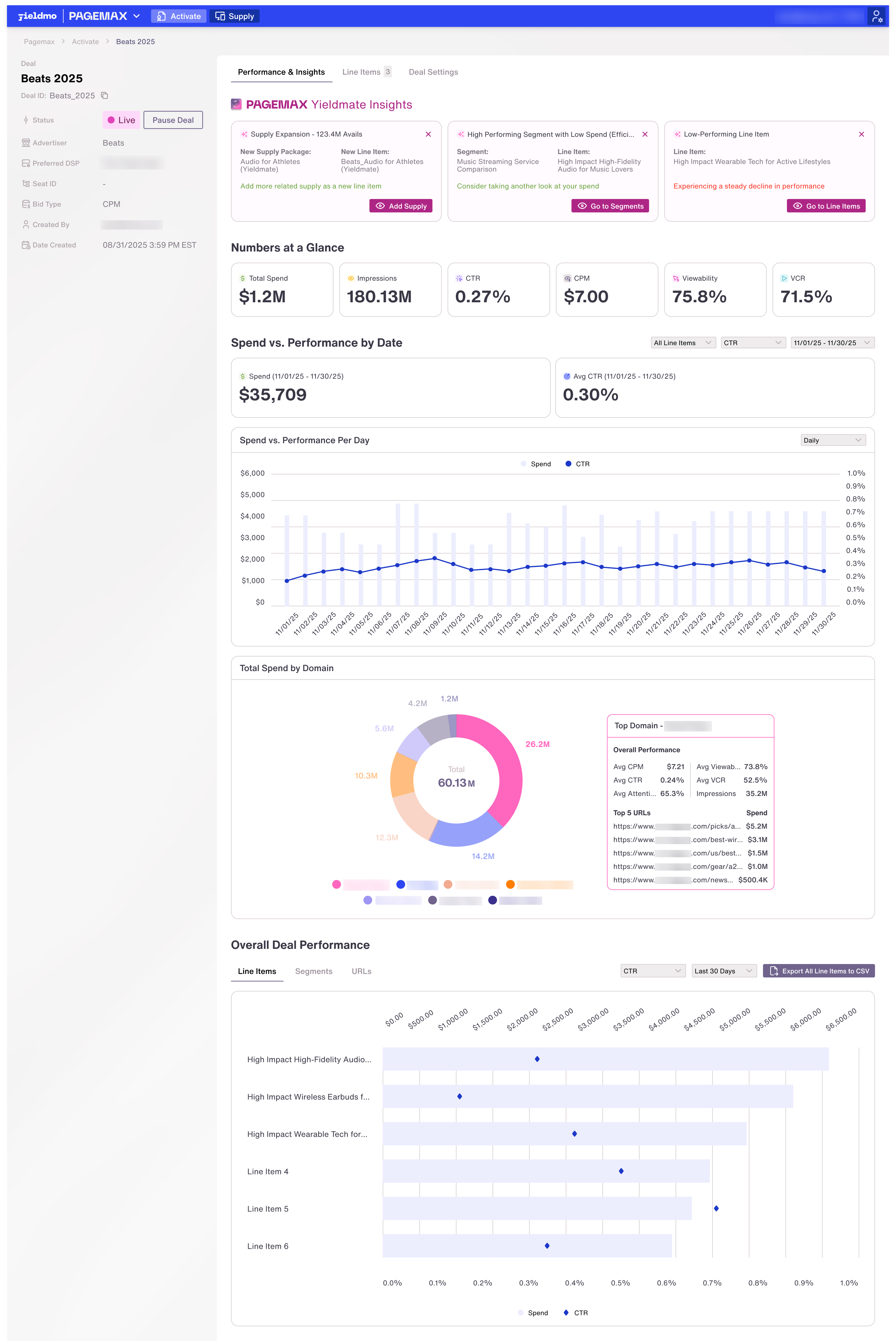Screen dimensions: 896x1341
Task: Dismiss the High Performing Segment insight card
Action: tap(645, 134)
